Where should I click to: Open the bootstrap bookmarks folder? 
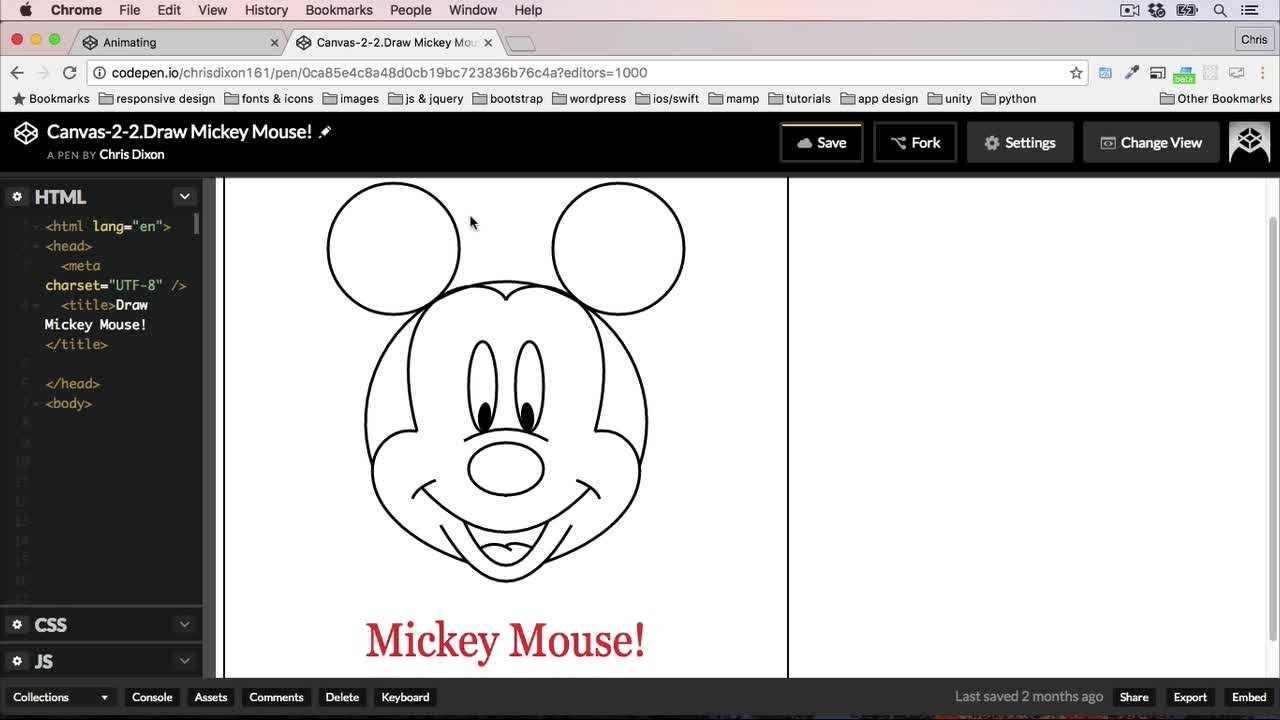tap(507, 99)
